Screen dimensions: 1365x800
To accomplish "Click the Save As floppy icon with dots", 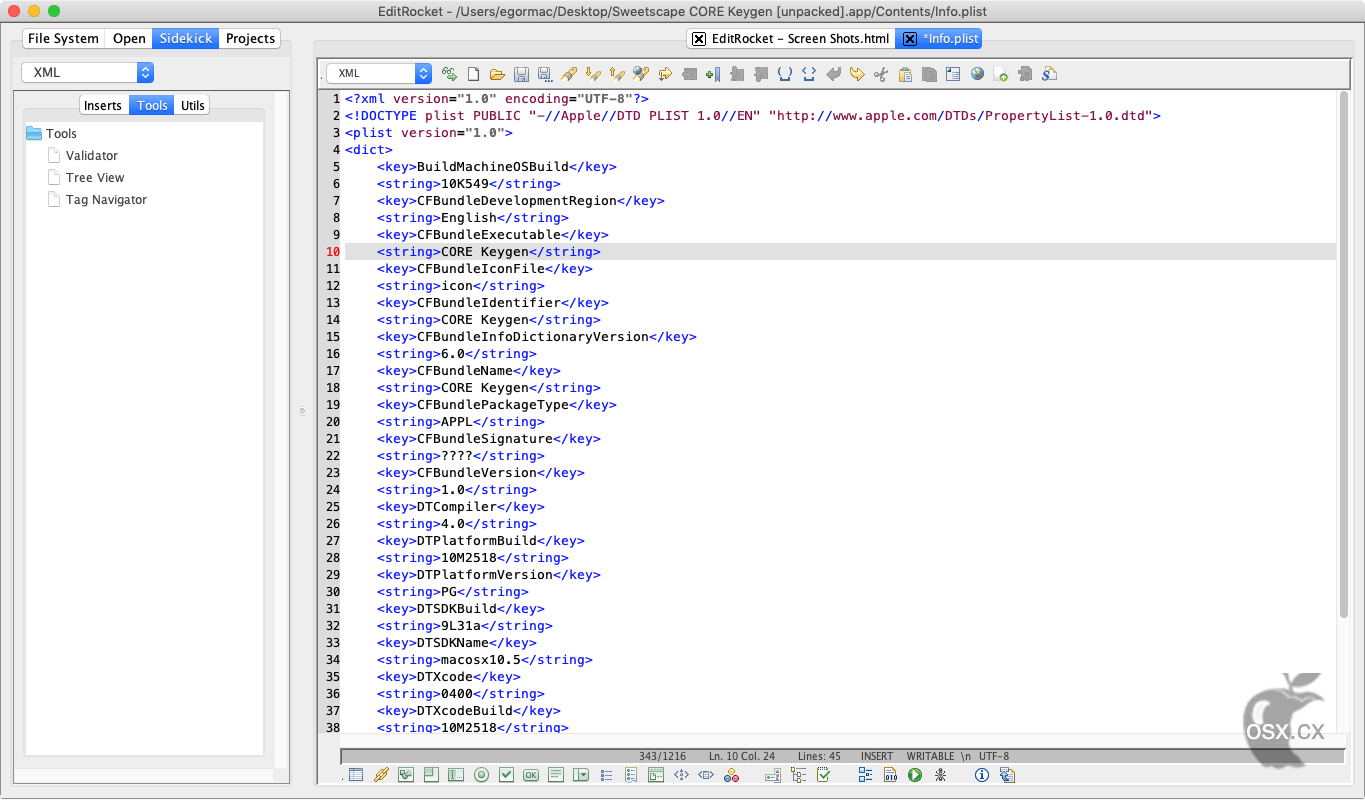I will tap(545, 74).
